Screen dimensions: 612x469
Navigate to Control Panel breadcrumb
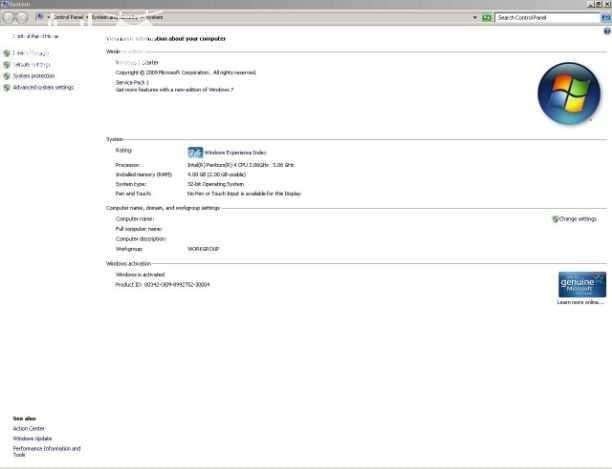(68, 17)
